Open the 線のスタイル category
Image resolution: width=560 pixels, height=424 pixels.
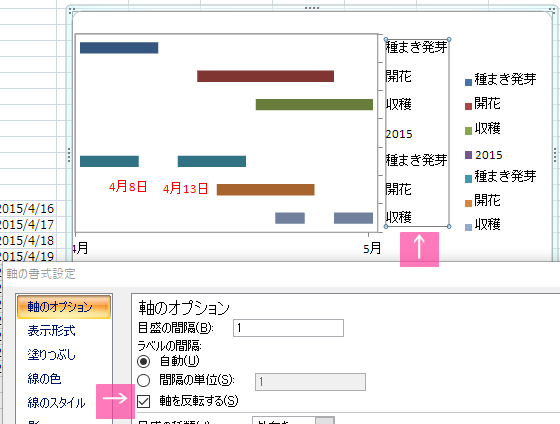pyautogui.click(x=56, y=403)
